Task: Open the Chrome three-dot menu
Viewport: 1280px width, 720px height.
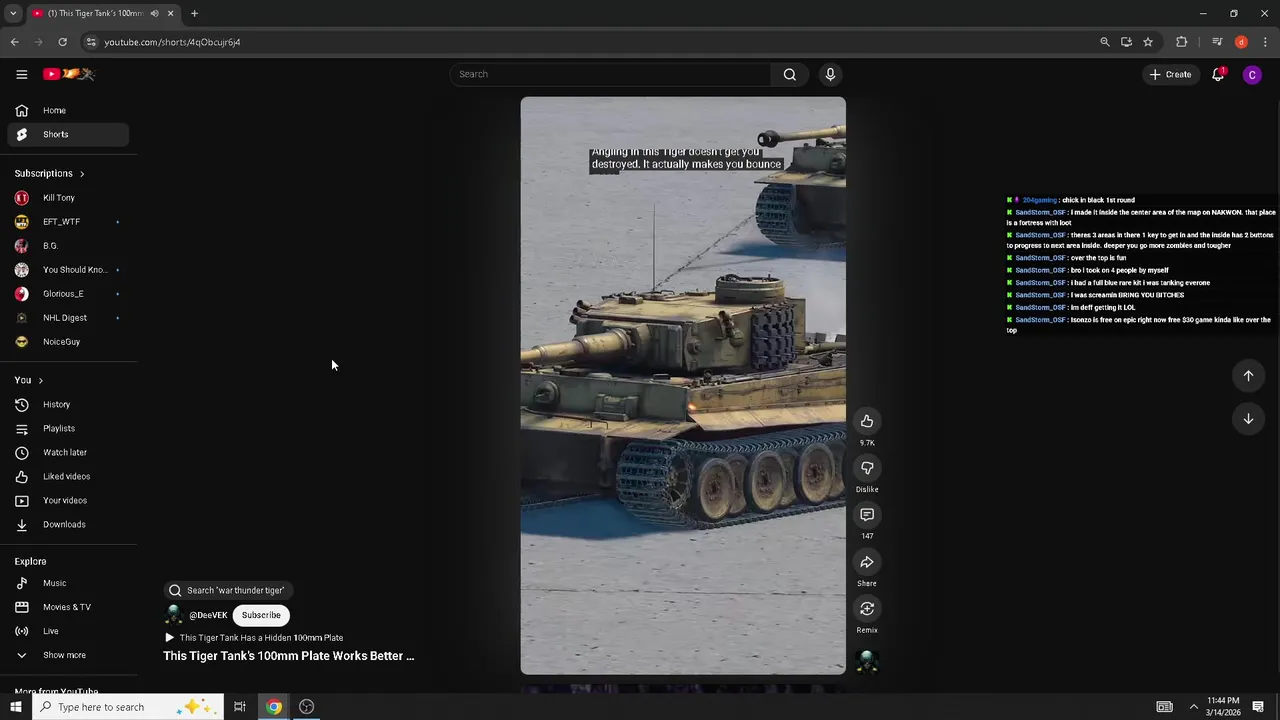Action: click(1265, 42)
